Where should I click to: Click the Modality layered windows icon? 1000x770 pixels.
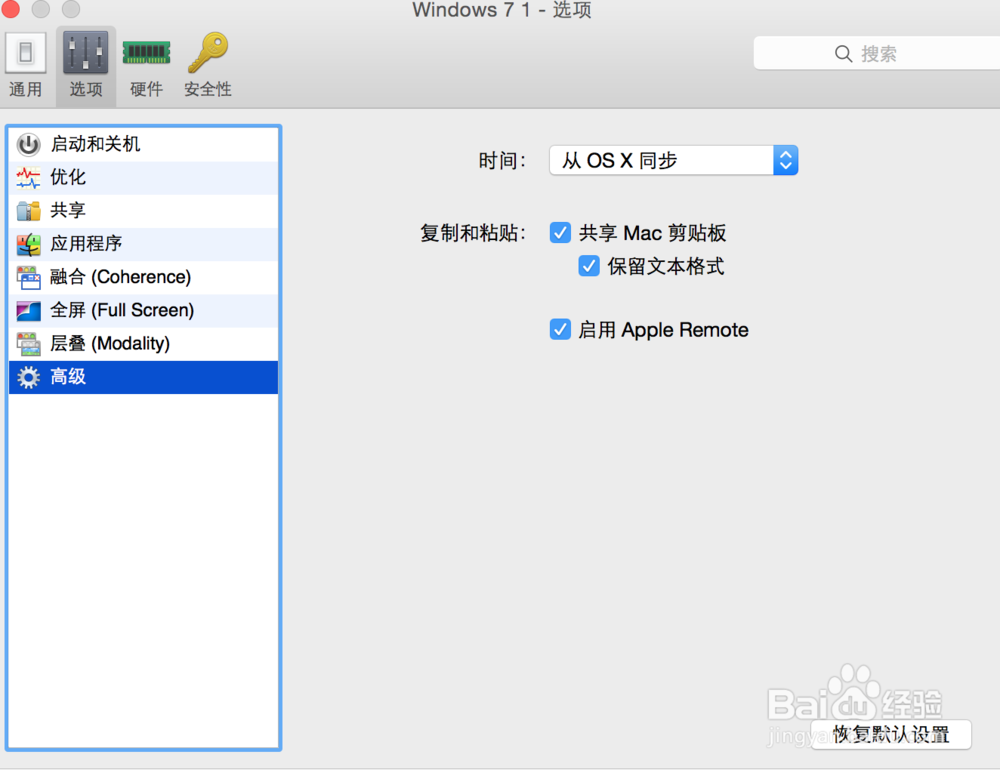29,344
